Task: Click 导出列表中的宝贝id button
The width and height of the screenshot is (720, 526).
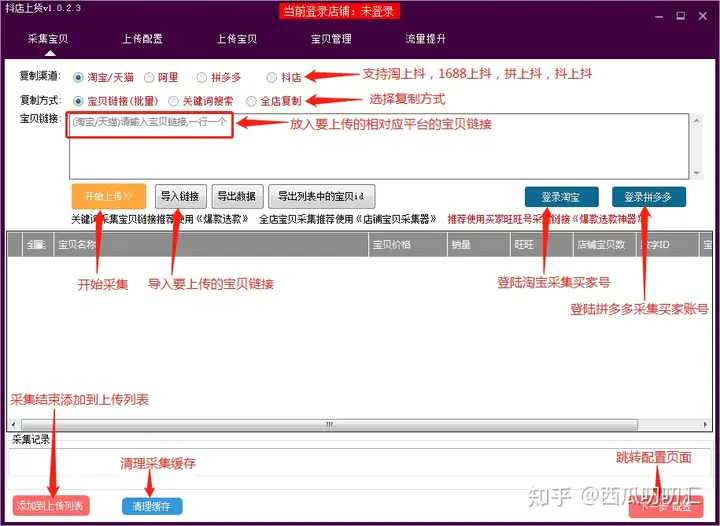Action: (x=321, y=196)
